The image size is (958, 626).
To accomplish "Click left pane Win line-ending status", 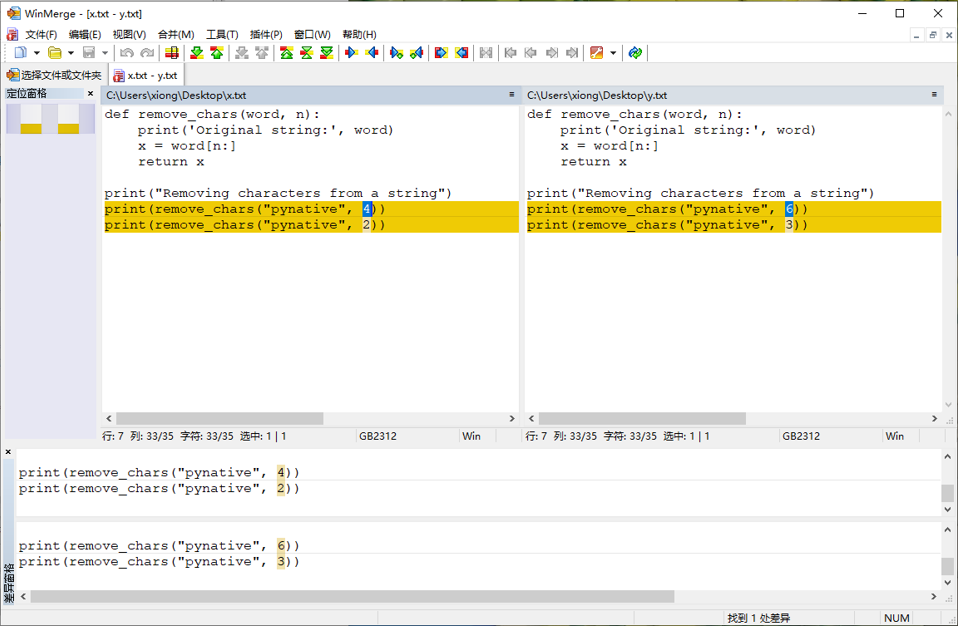I will point(471,436).
